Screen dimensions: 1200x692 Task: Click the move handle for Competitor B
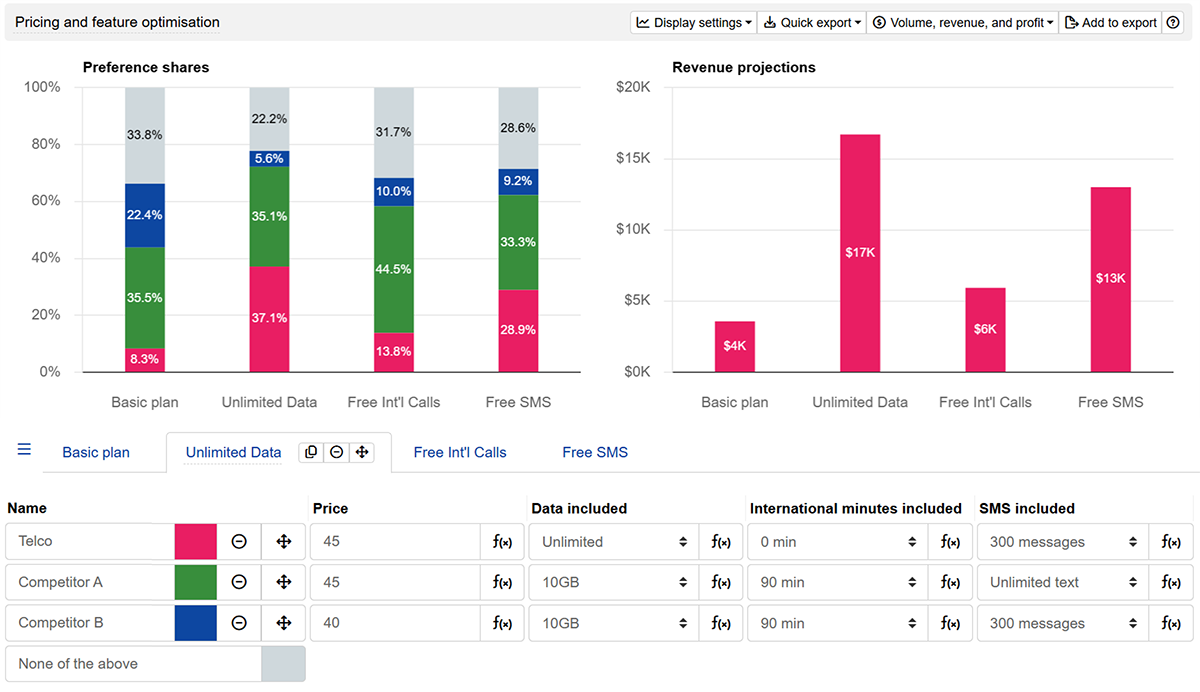(283, 623)
